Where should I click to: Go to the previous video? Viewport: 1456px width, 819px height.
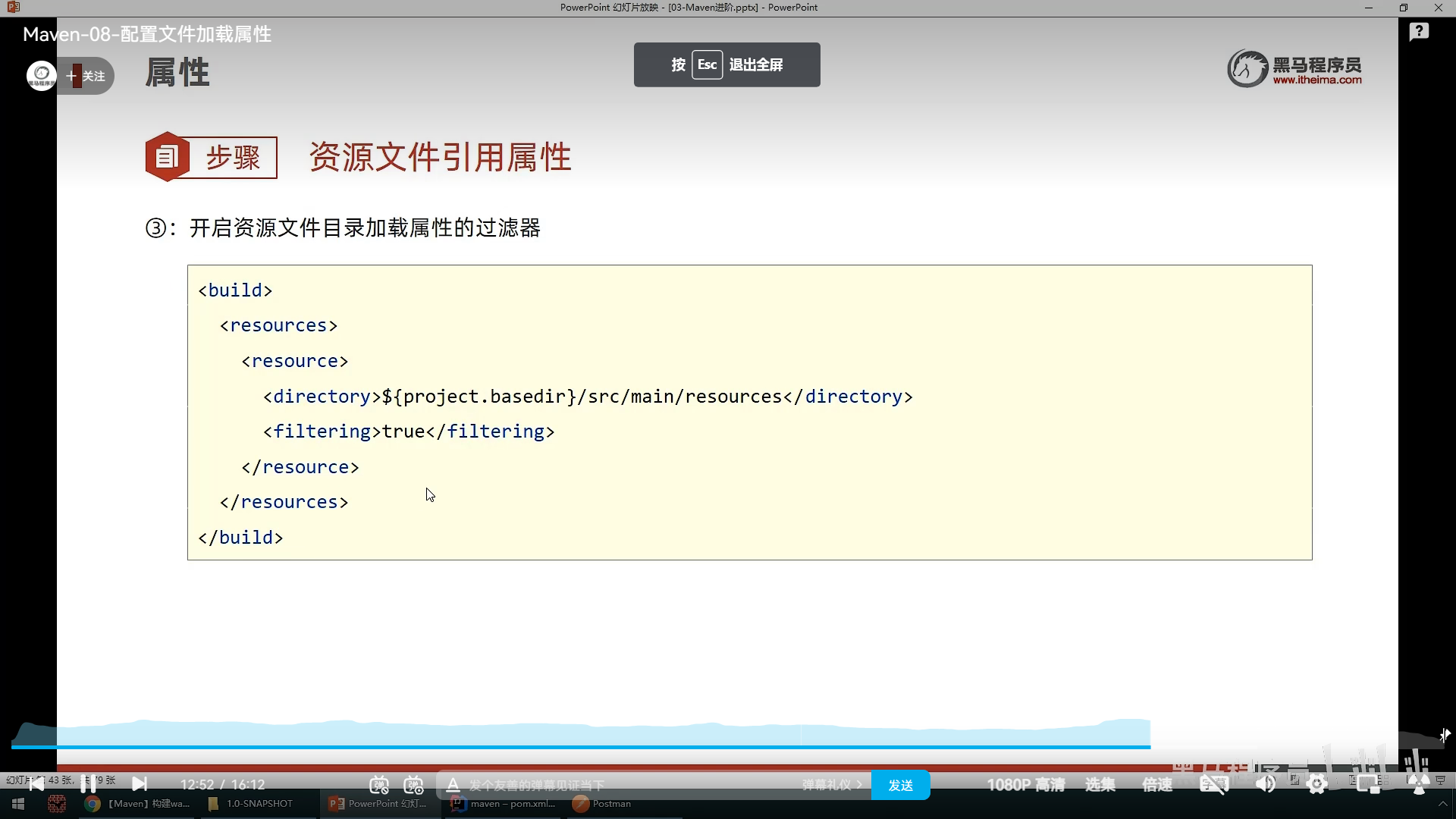coord(36,783)
